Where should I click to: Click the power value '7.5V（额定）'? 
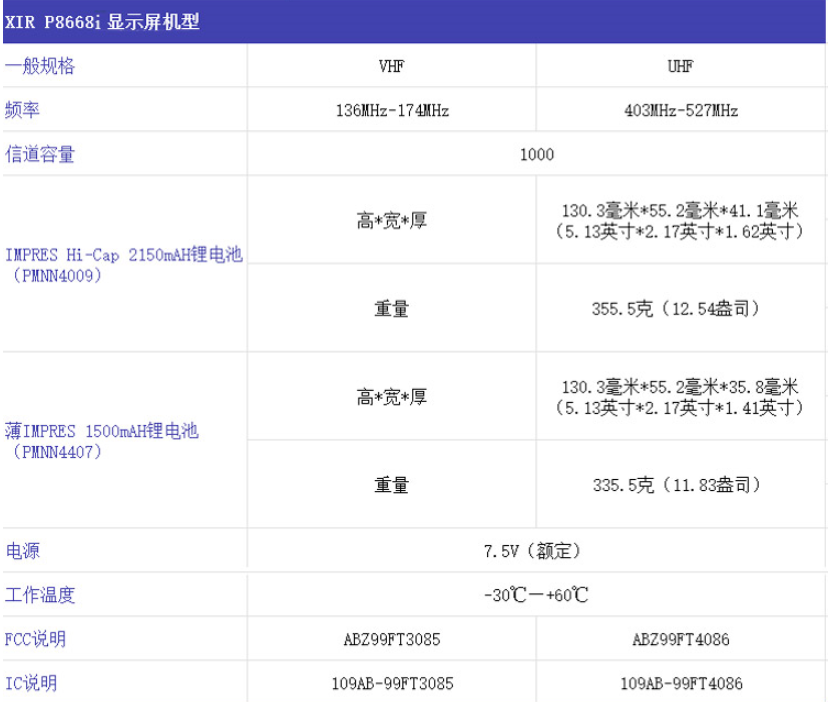(x=532, y=551)
